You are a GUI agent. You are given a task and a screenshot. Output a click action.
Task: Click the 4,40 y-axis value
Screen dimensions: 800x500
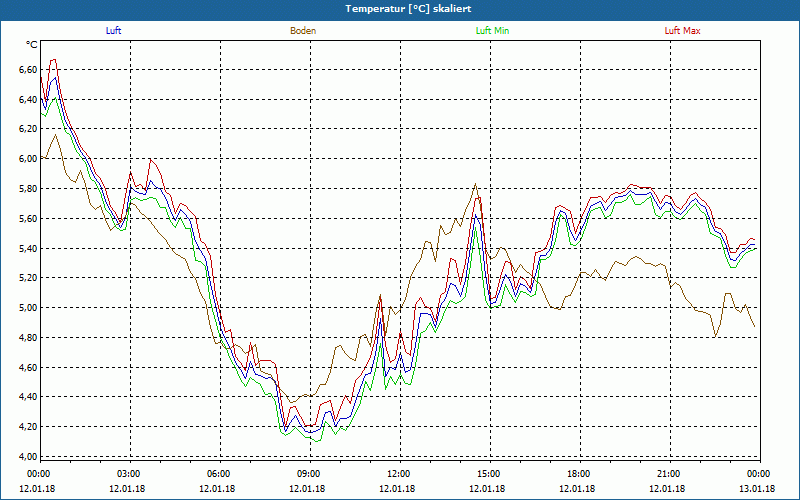28,397
